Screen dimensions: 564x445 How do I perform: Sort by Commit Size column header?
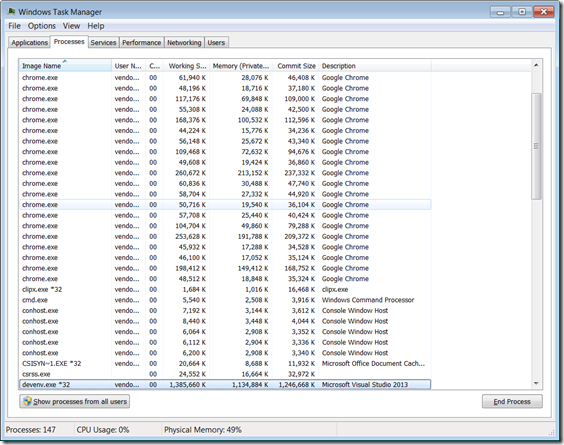[296, 66]
